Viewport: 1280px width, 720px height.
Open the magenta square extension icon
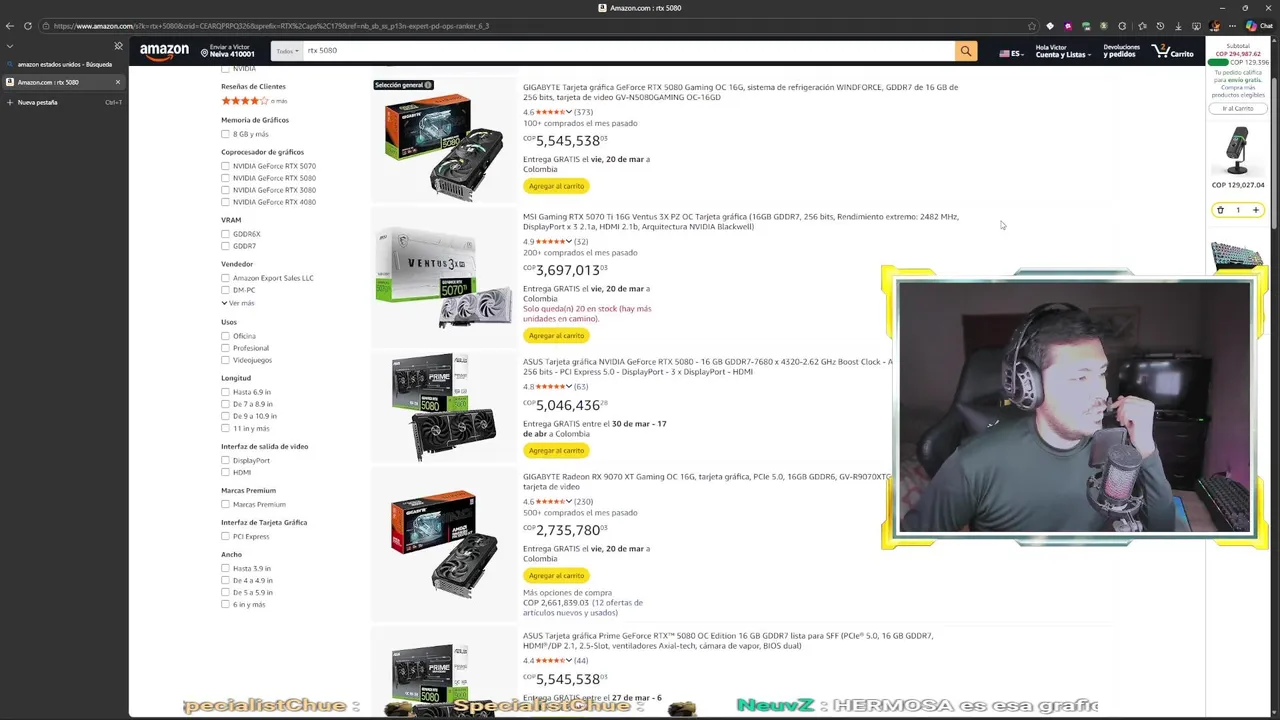pos(1068,26)
